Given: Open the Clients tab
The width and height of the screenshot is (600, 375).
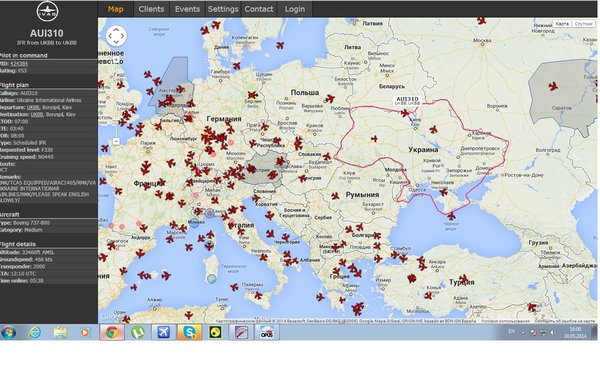Looking at the screenshot, I should (151, 9).
